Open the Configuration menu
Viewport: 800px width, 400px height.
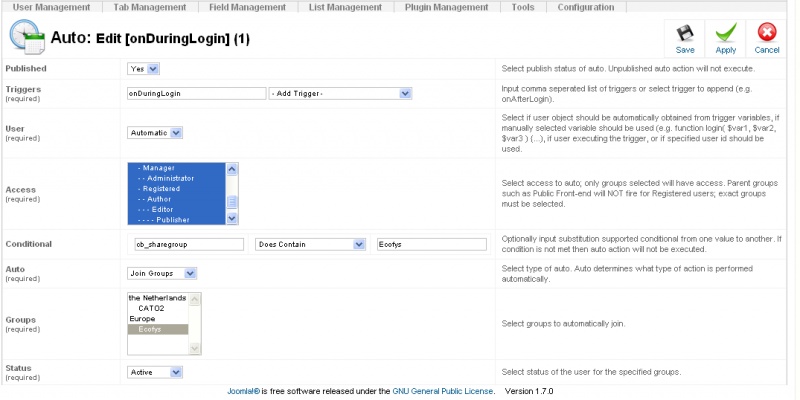click(586, 7)
